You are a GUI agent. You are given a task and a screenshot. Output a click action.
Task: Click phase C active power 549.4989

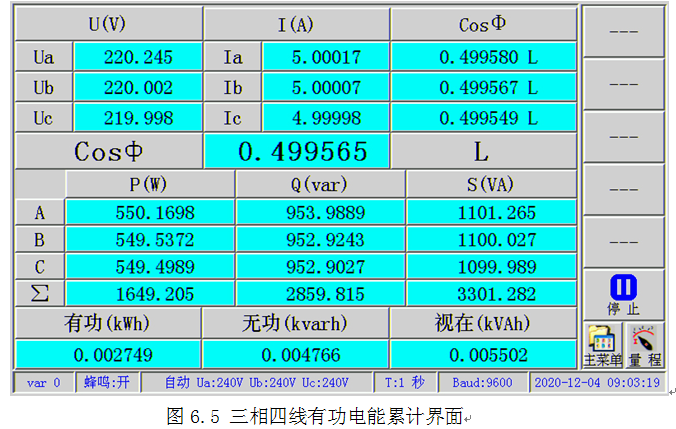pyautogui.click(x=150, y=267)
